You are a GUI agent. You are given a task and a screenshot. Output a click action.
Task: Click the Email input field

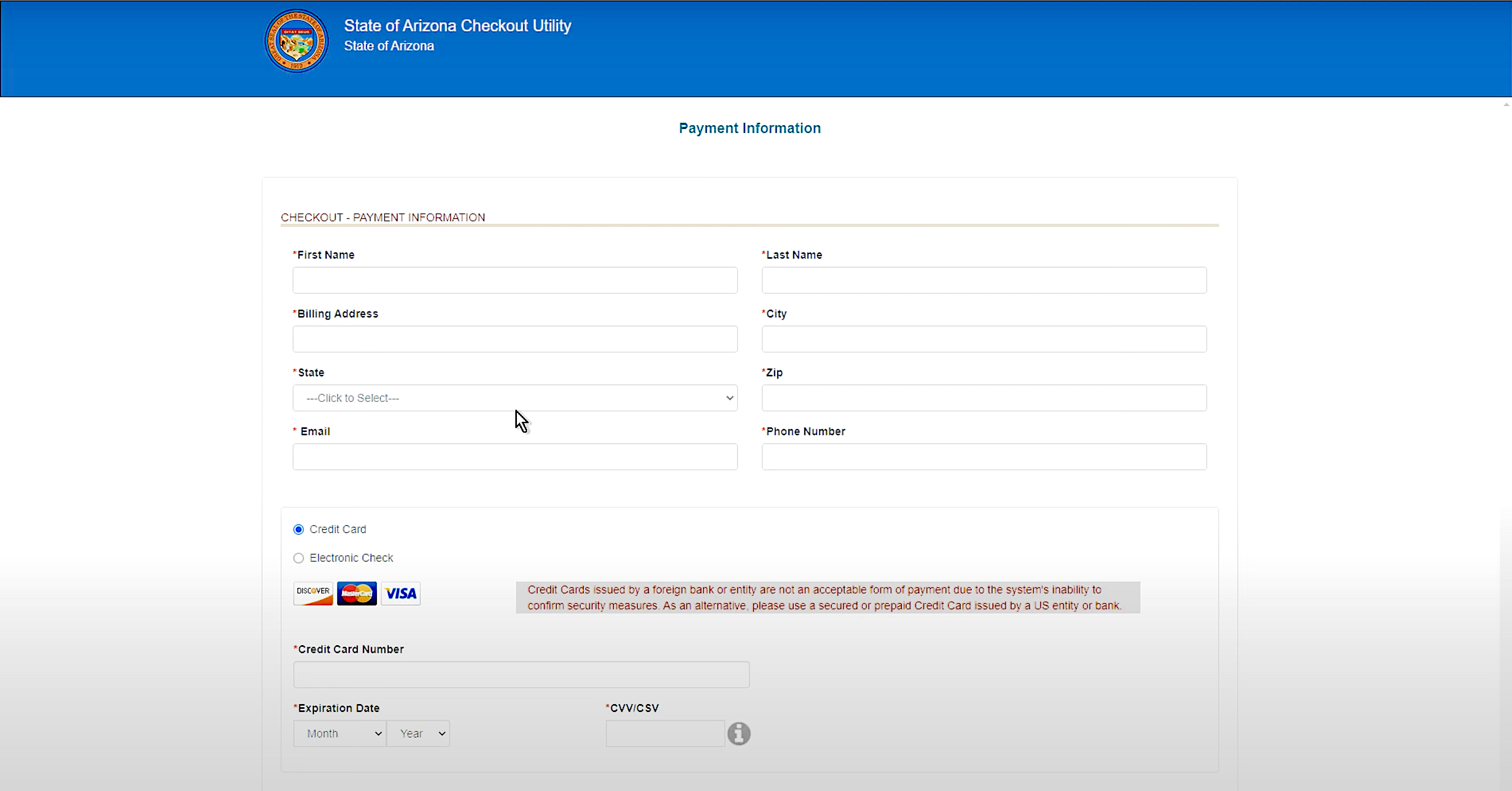(515, 456)
